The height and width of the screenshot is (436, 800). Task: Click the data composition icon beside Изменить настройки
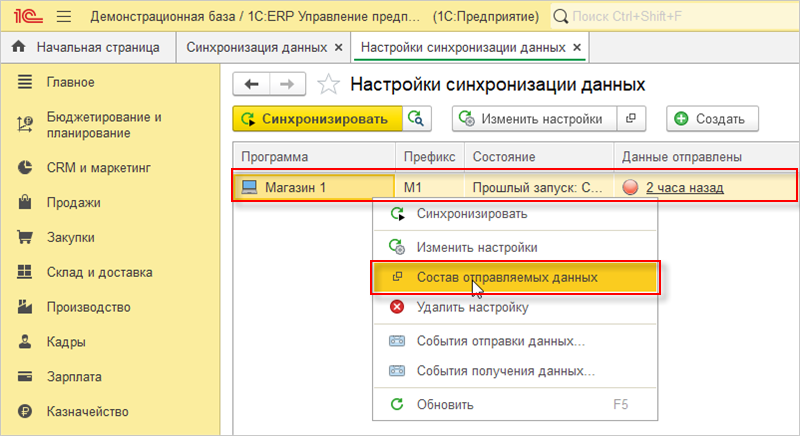pos(630,119)
